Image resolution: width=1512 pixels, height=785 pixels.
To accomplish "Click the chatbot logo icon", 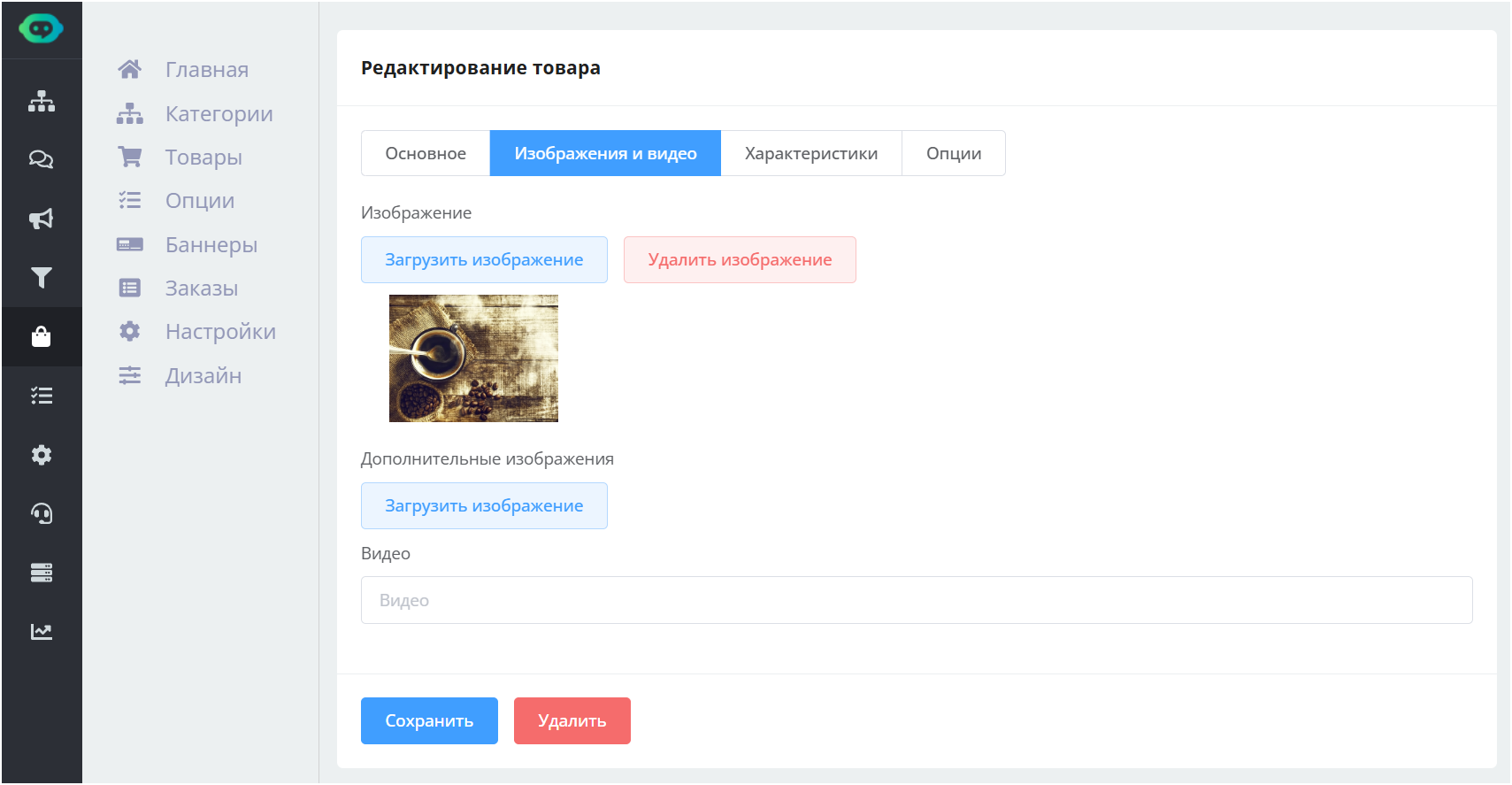I will [x=41, y=29].
